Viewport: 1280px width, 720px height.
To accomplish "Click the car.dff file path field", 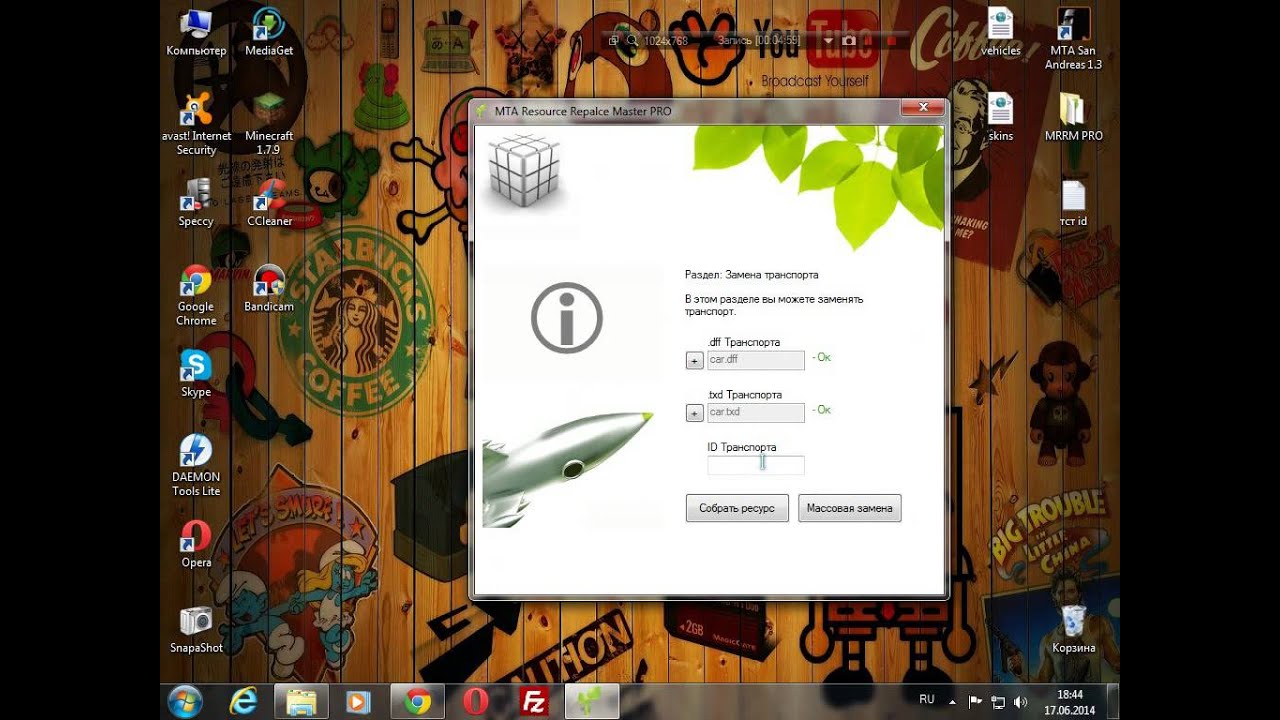I will [756, 360].
